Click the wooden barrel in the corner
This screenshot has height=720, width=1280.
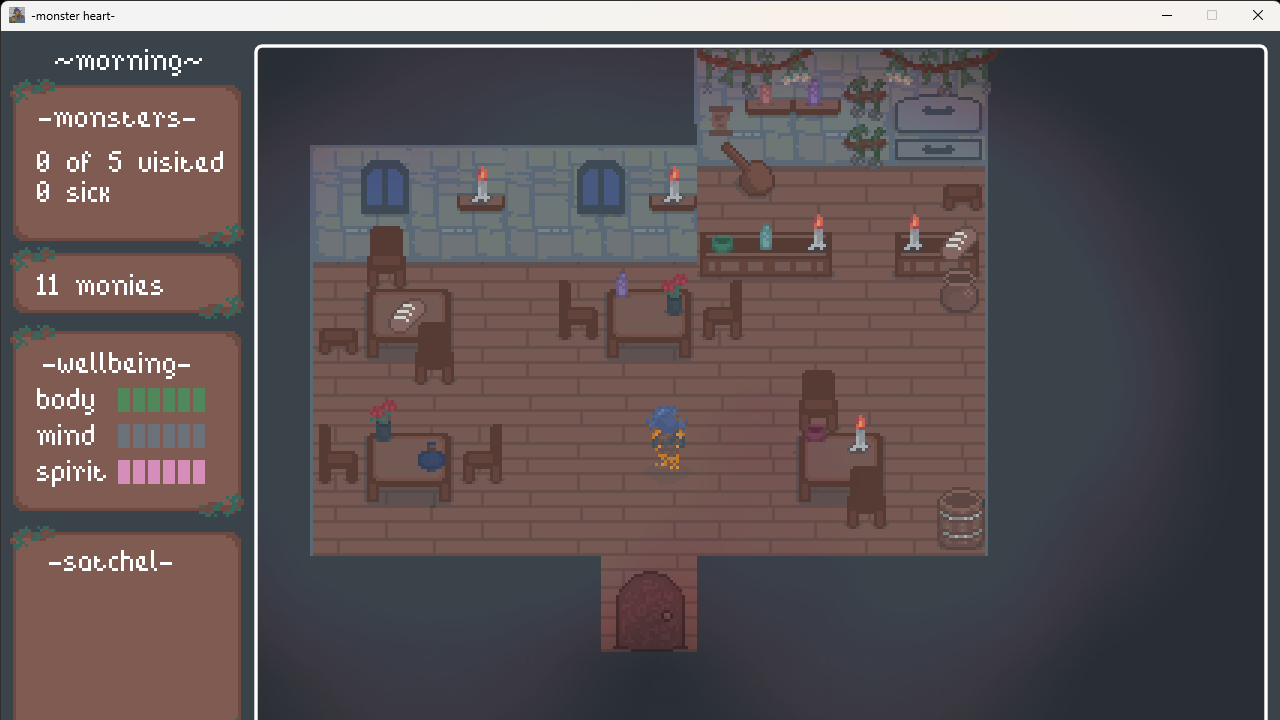[x=961, y=518]
